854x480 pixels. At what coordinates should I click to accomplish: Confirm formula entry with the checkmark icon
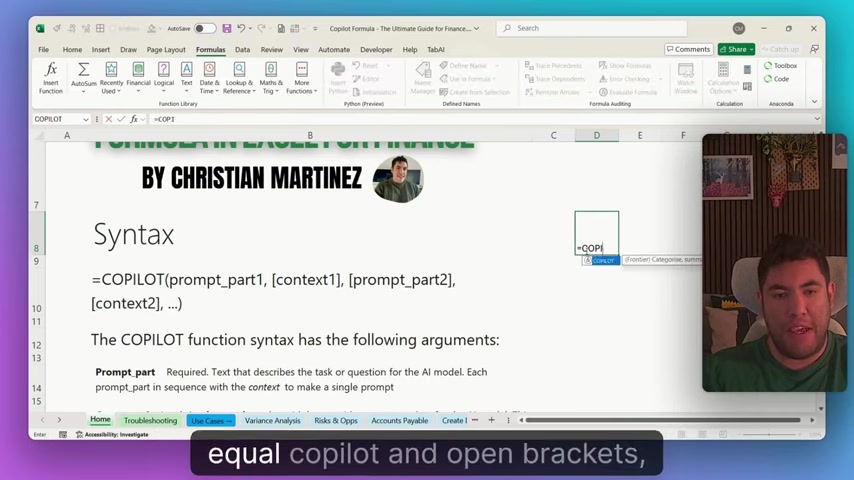pyautogui.click(x=121, y=119)
